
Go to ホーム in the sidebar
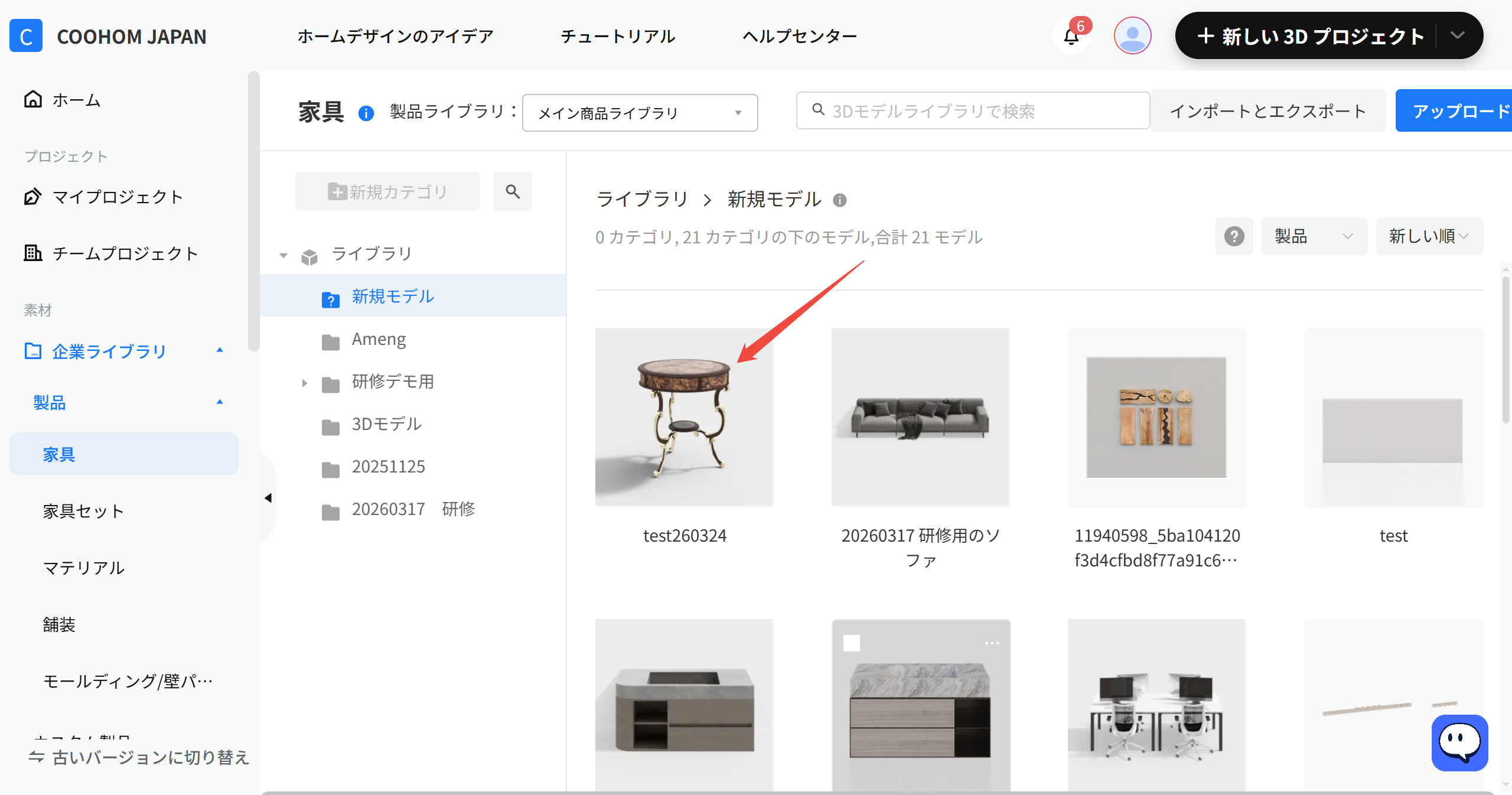pos(77,100)
